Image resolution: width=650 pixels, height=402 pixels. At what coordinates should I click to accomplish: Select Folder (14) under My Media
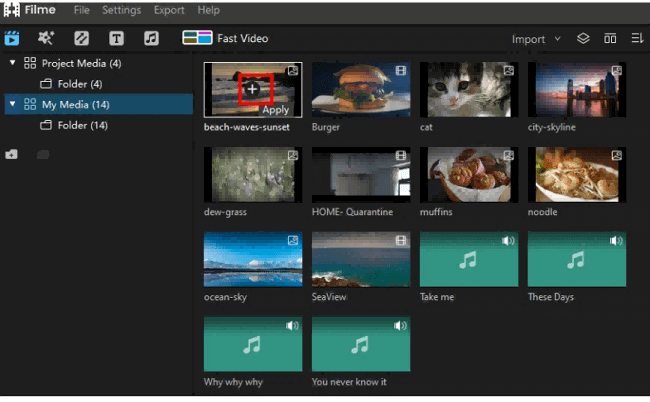[82, 125]
